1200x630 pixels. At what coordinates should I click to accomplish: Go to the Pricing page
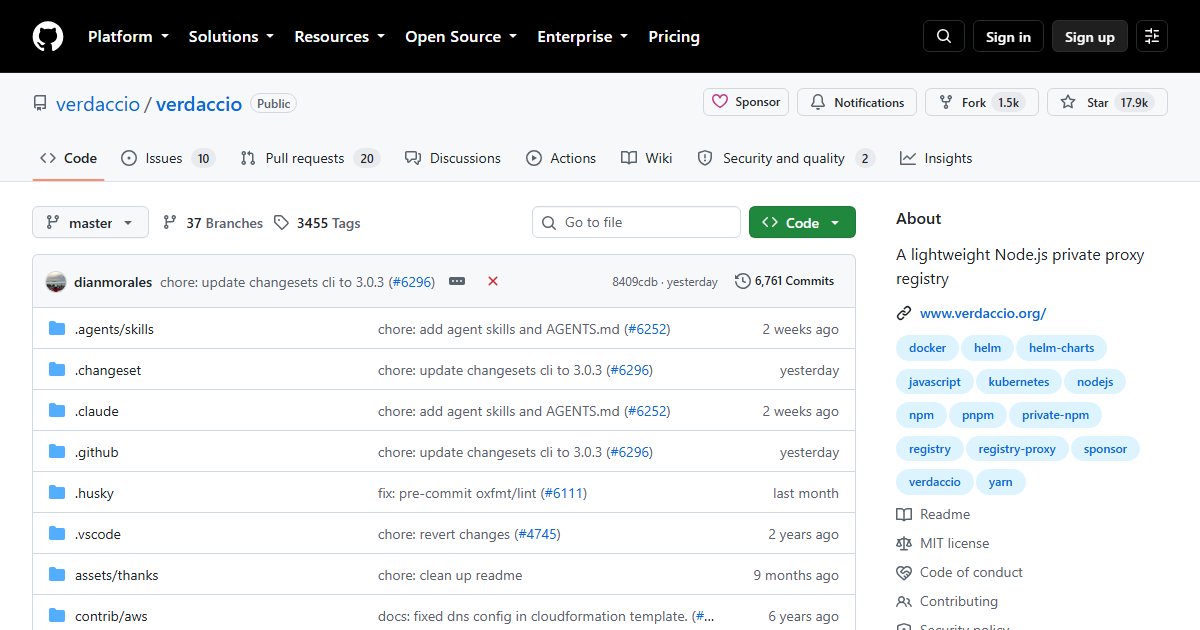click(x=674, y=36)
